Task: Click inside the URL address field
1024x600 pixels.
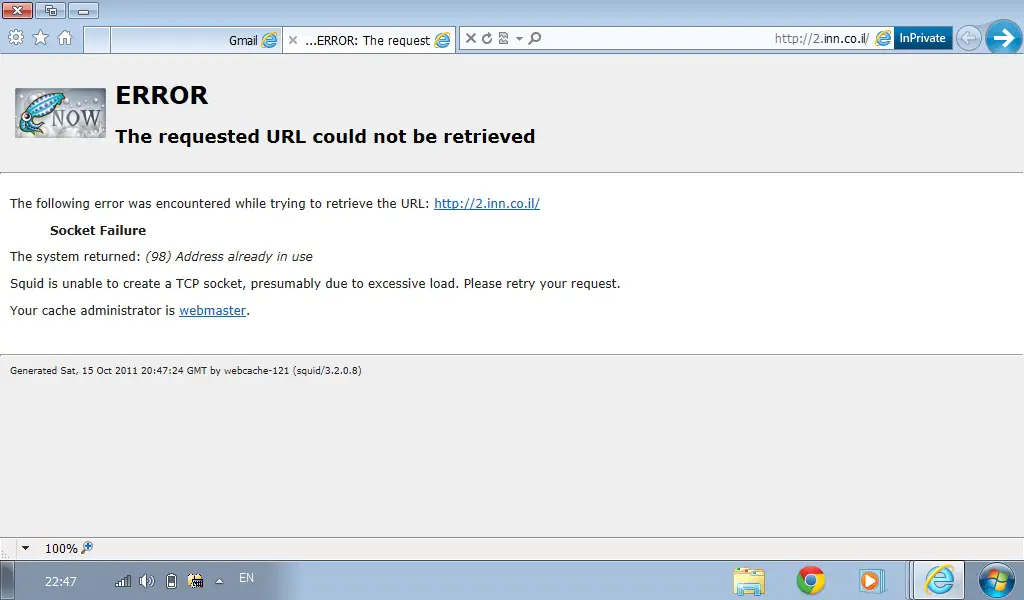Action: click(x=700, y=39)
